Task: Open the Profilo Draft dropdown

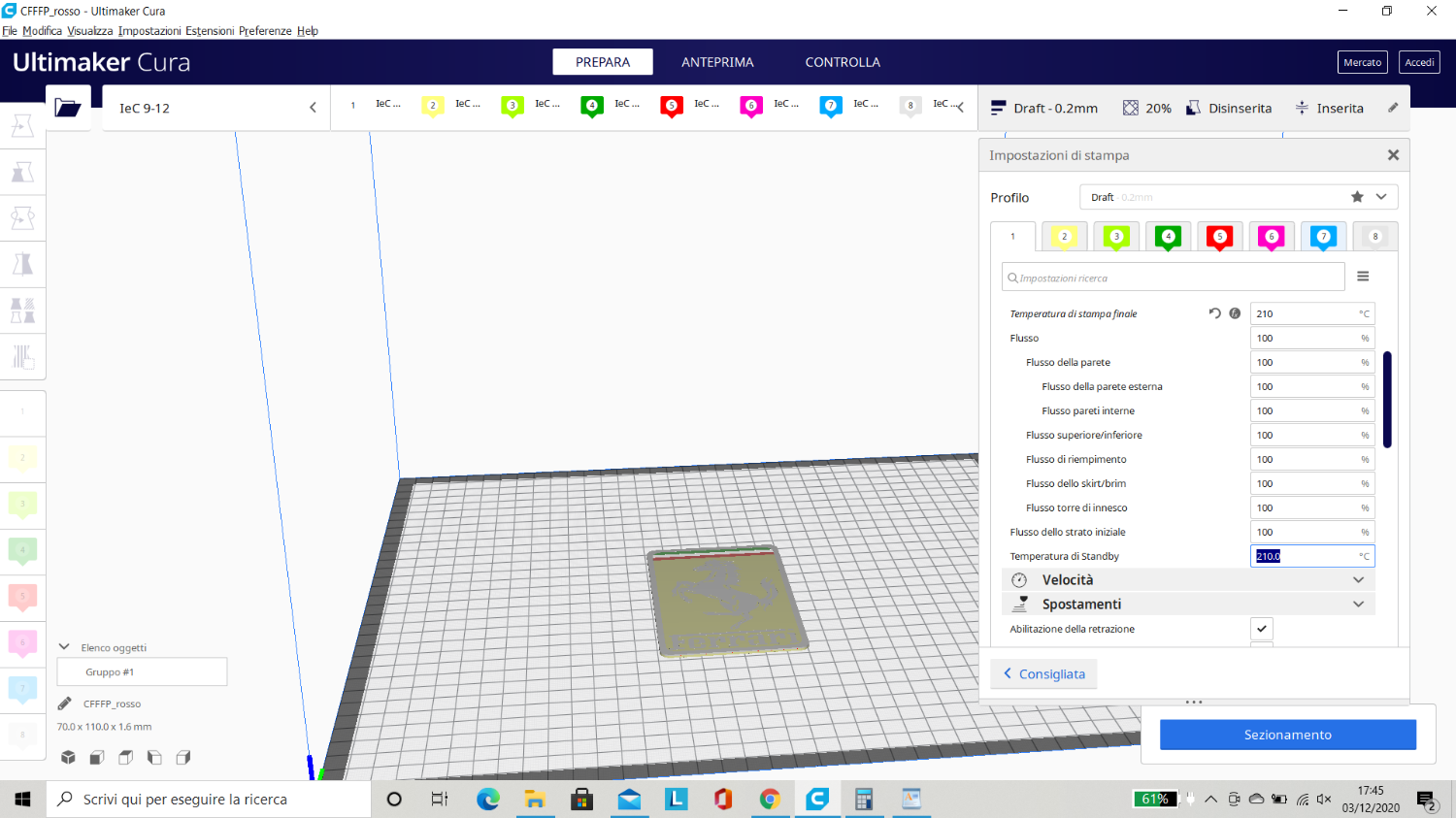Action: (x=1239, y=197)
